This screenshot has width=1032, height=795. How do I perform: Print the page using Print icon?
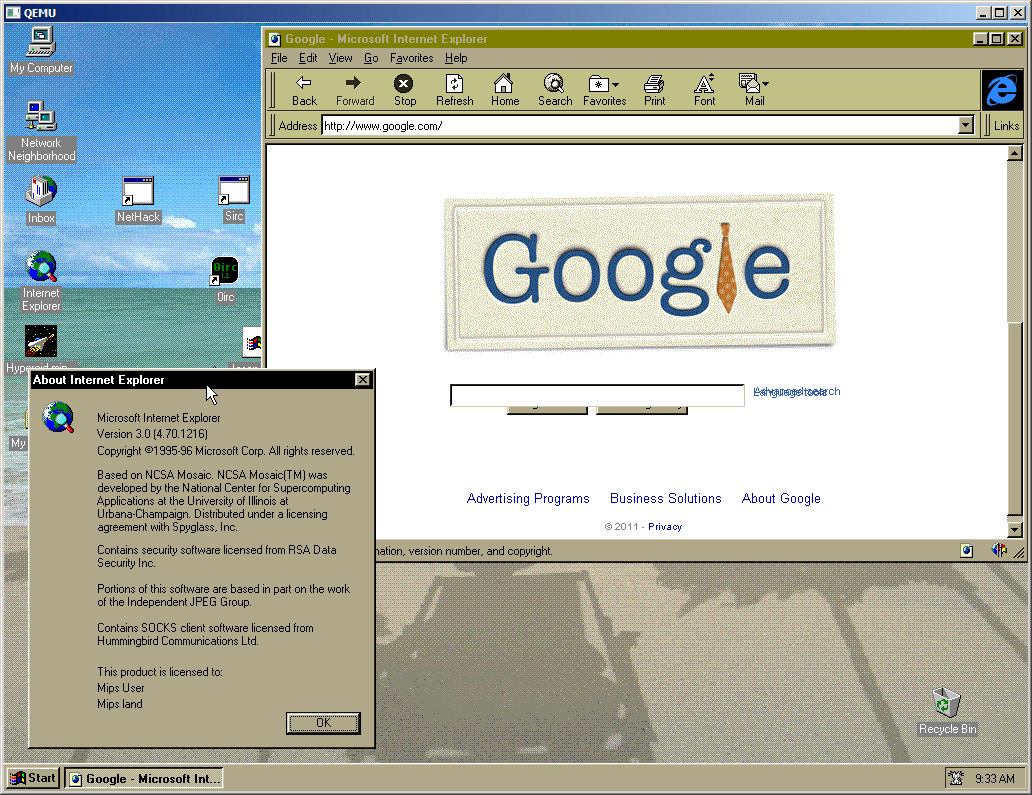click(654, 90)
